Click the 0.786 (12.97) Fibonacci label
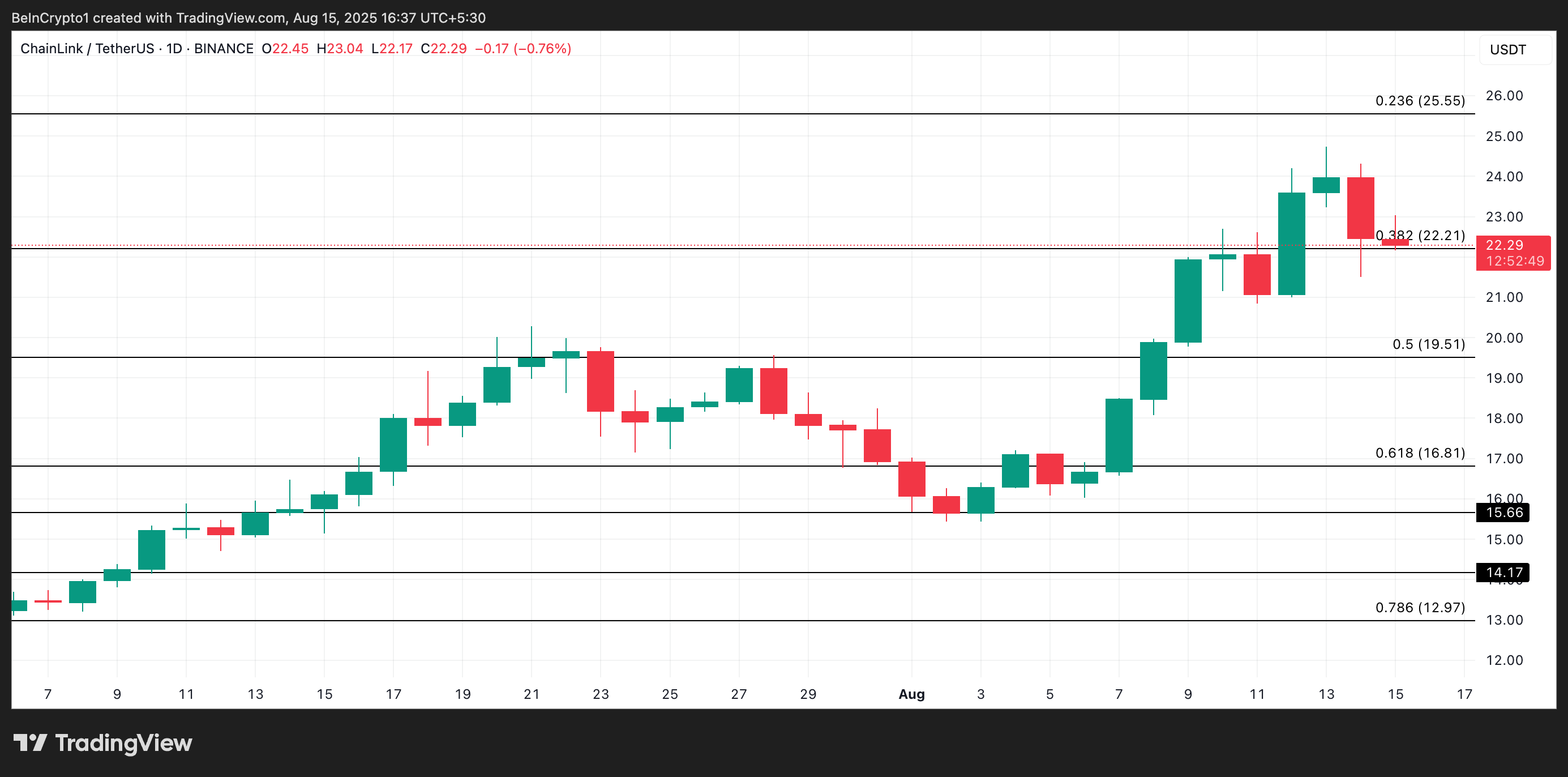Screen dimensions: 1568x777 tap(1420, 607)
